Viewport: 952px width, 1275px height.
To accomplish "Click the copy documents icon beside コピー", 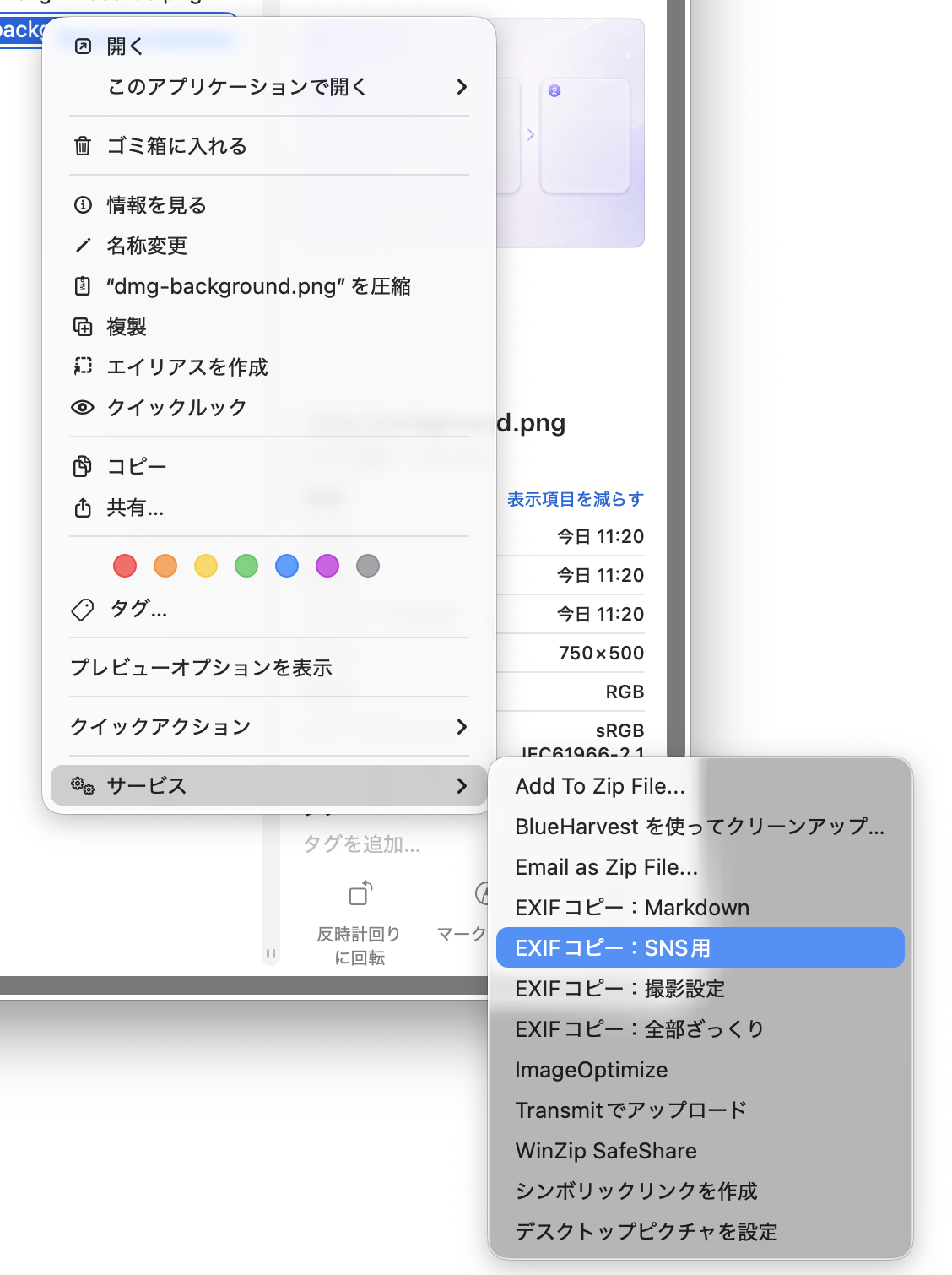I will 83,466.
